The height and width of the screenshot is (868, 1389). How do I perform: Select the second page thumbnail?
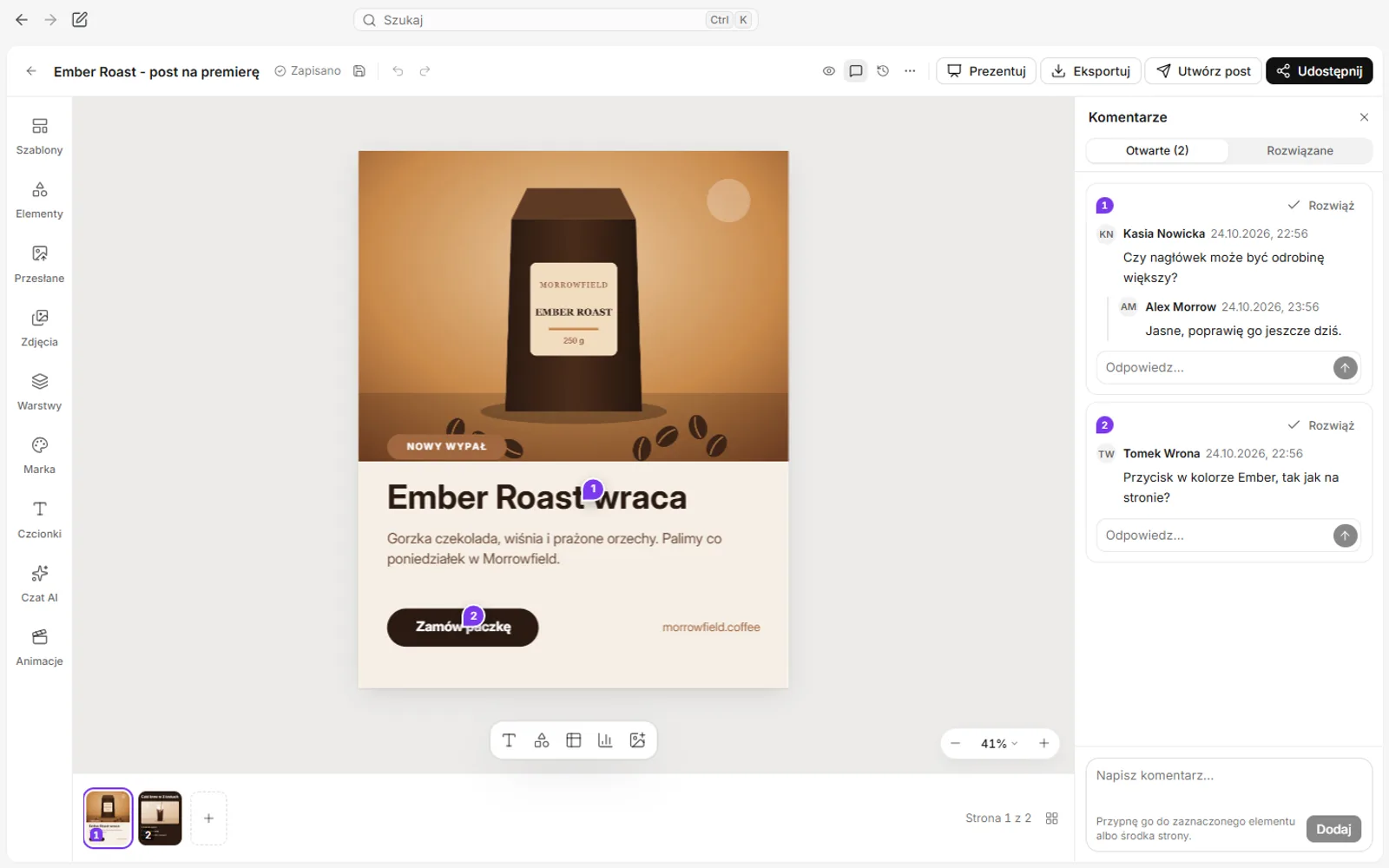(x=160, y=819)
